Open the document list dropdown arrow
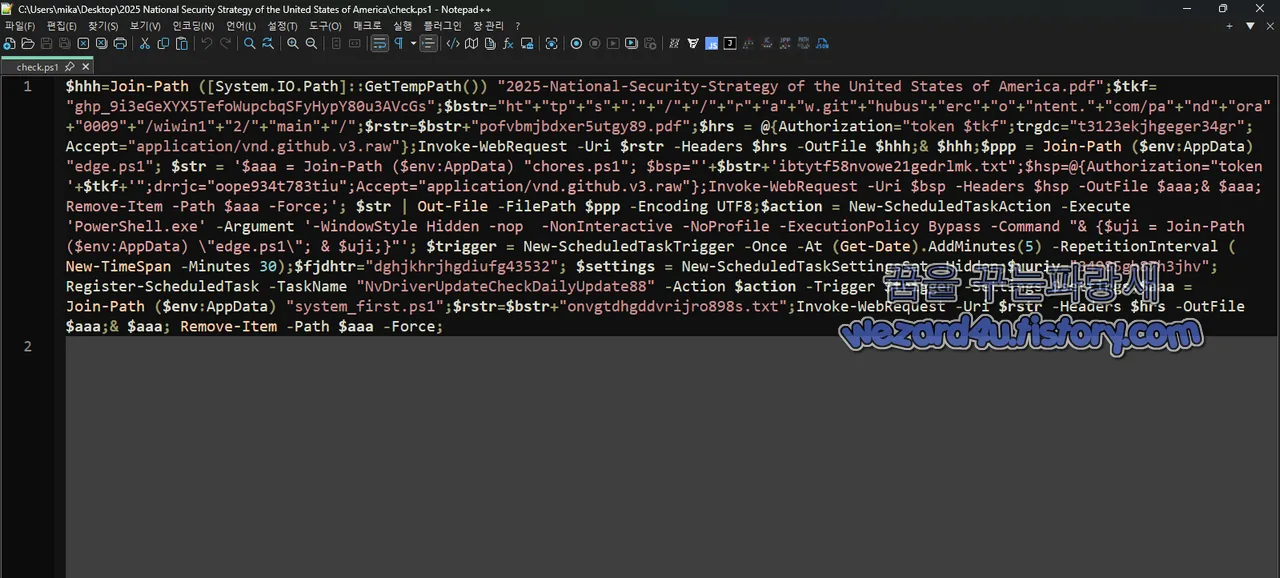 [x=1250, y=26]
